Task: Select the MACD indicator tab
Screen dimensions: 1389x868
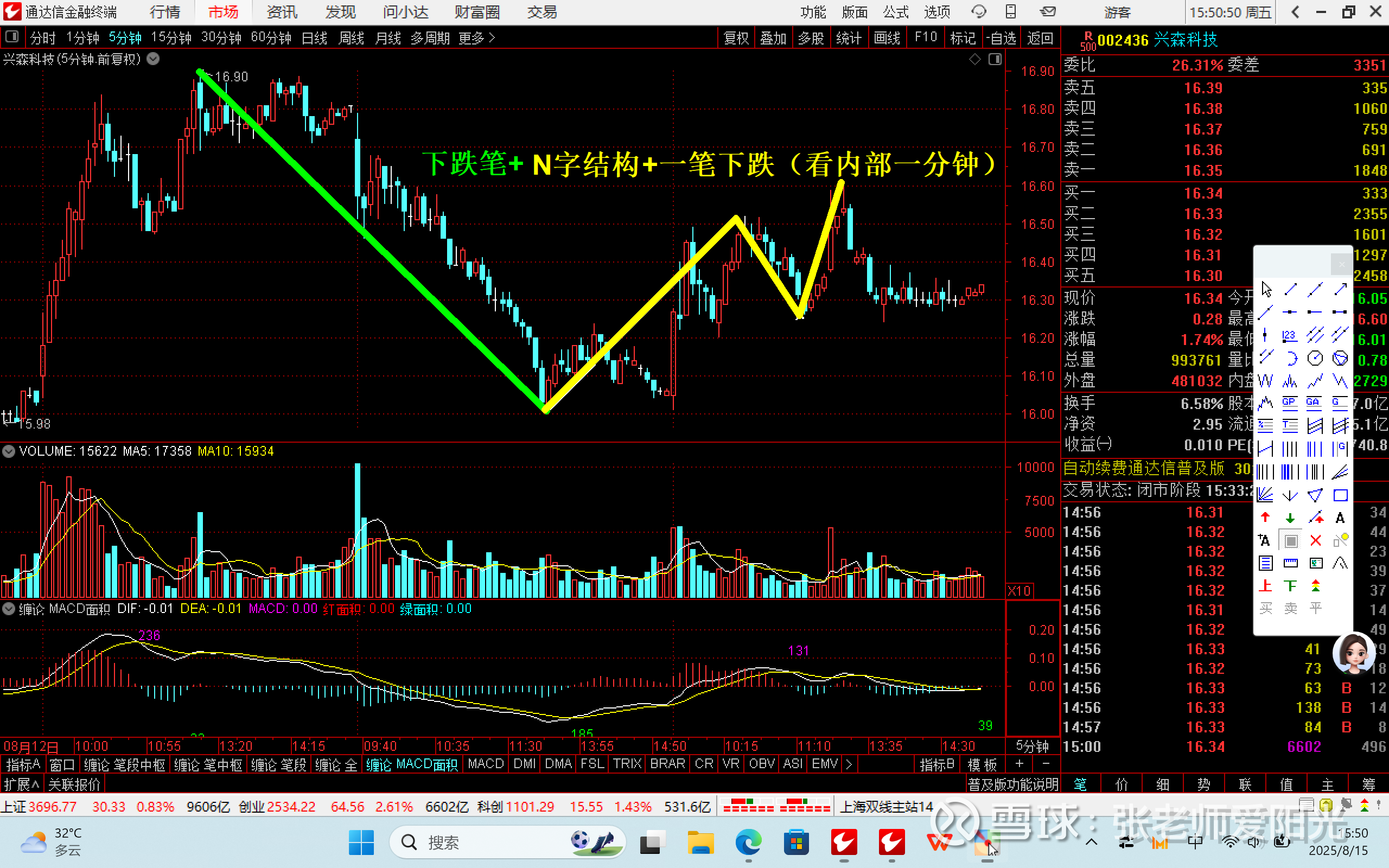Action: click(x=486, y=764)
